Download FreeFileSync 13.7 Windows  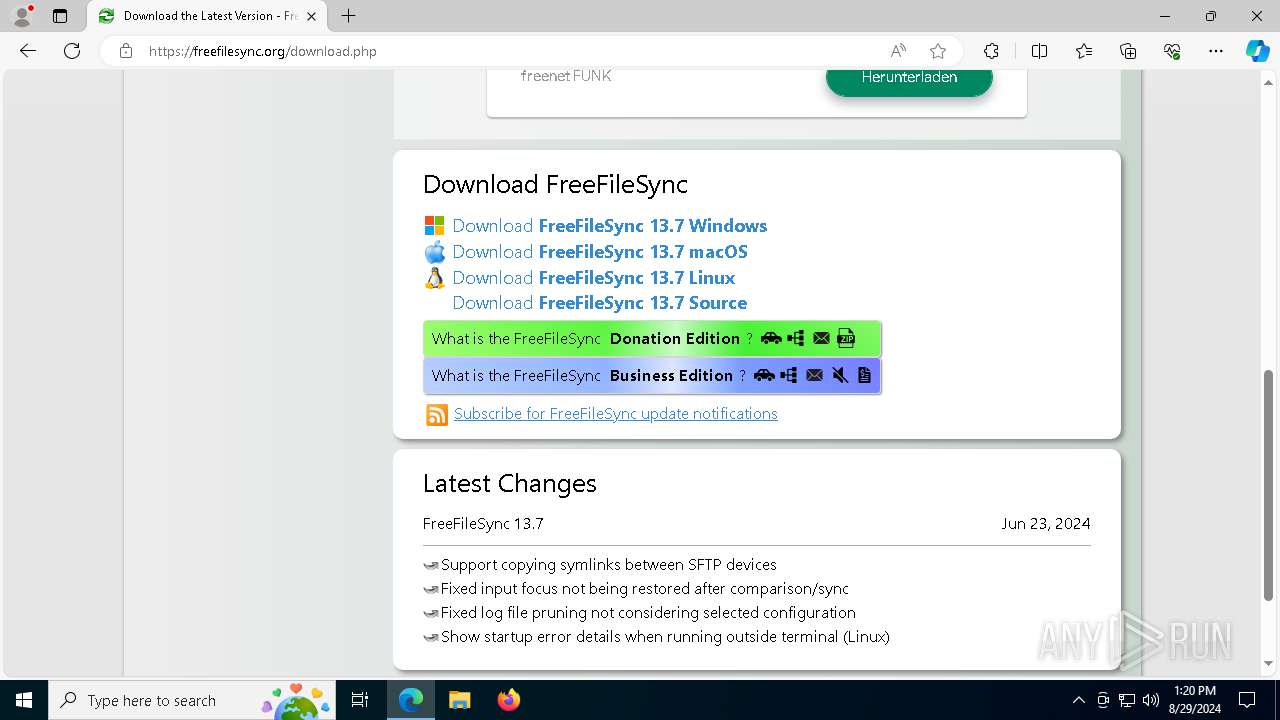coord(609,226)
